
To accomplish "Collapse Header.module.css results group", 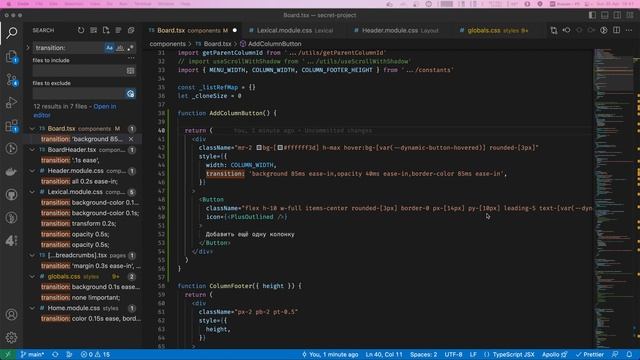I will [x=32, y=171].
